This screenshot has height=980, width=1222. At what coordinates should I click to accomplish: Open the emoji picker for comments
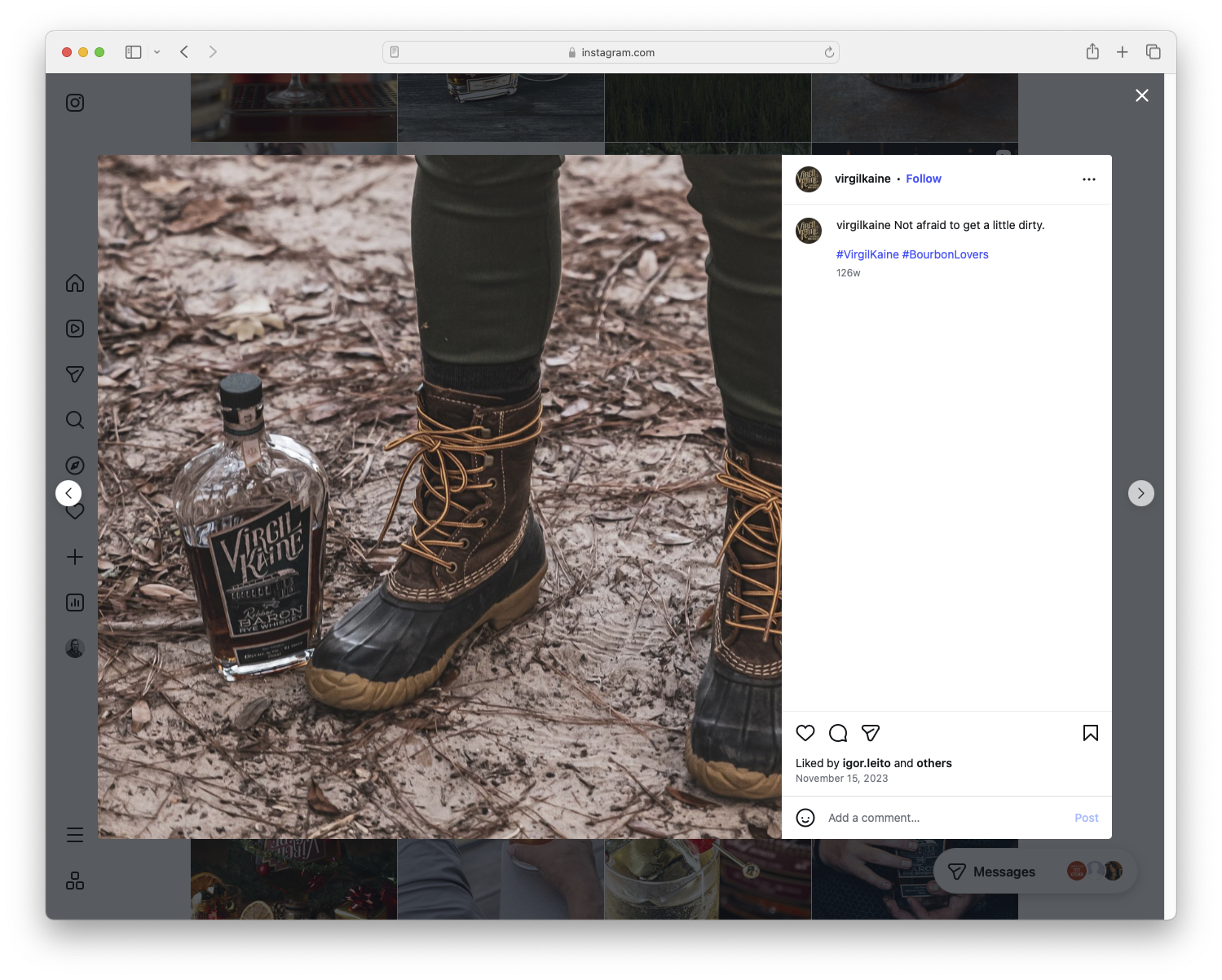click(805, 818)
